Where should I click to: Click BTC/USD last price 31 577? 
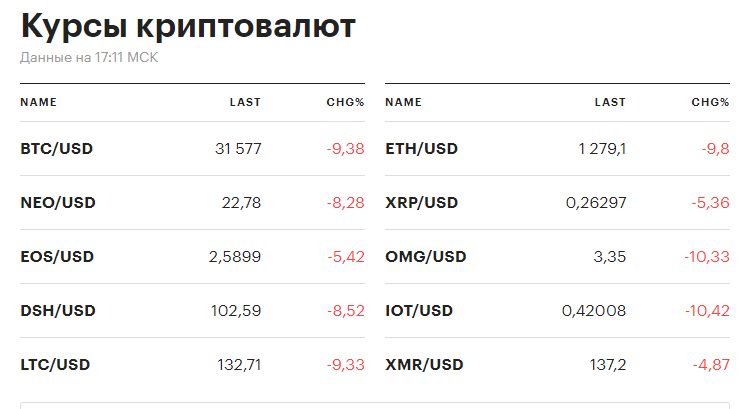(x=238, y=149)
